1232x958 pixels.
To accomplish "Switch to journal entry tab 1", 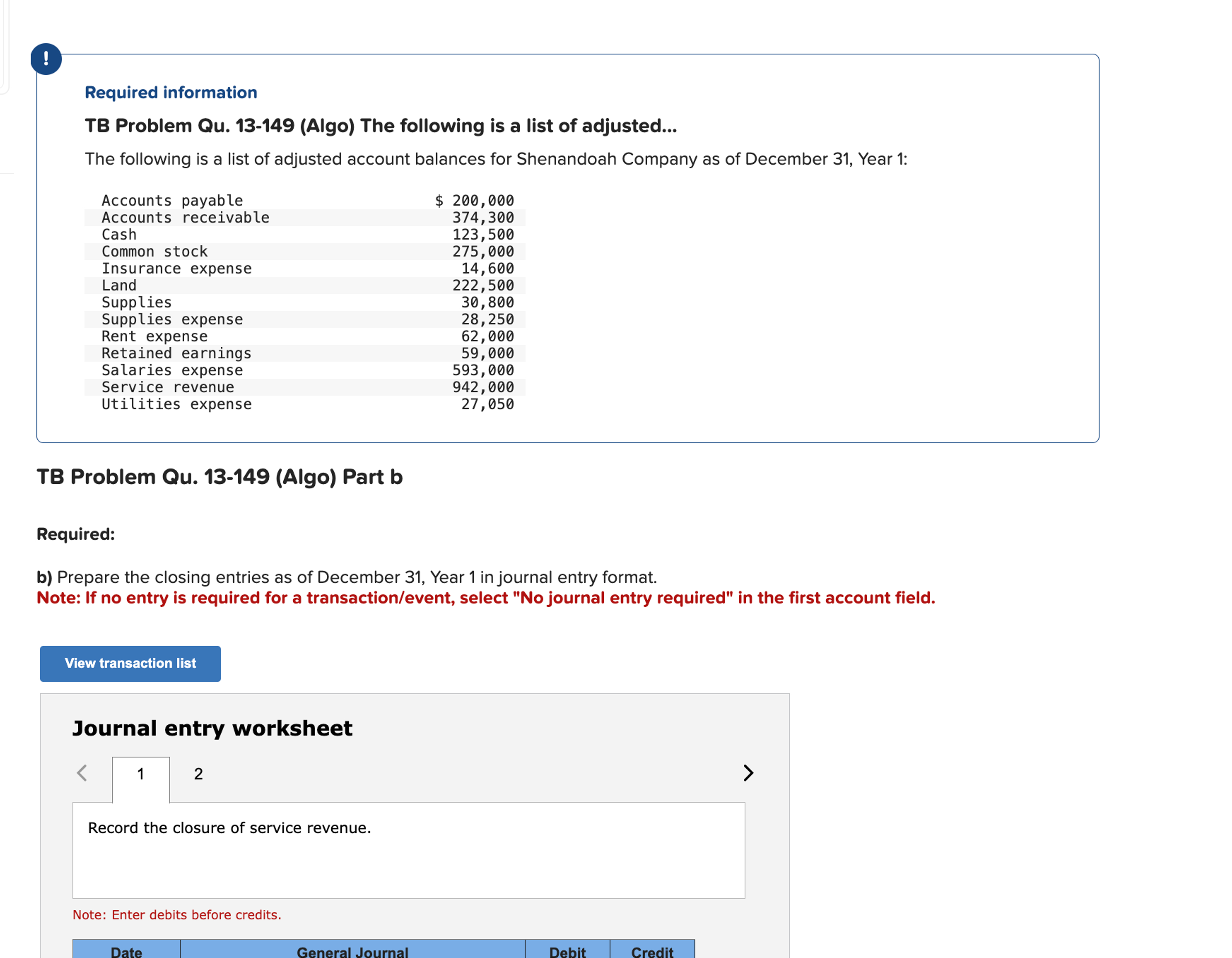I will tap(140, 774).
